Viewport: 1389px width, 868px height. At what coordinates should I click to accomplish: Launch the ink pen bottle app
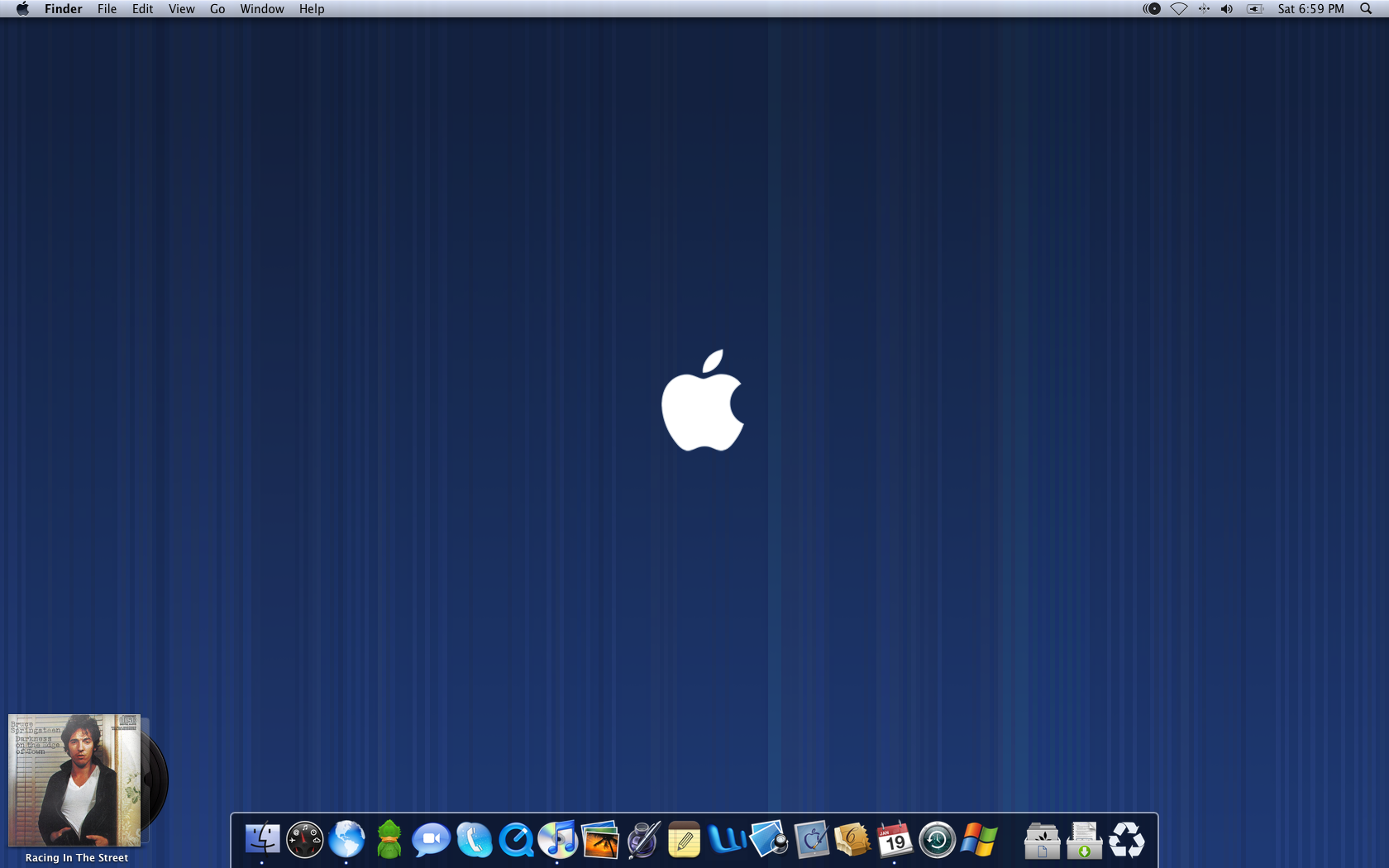[x=642, y=840]
